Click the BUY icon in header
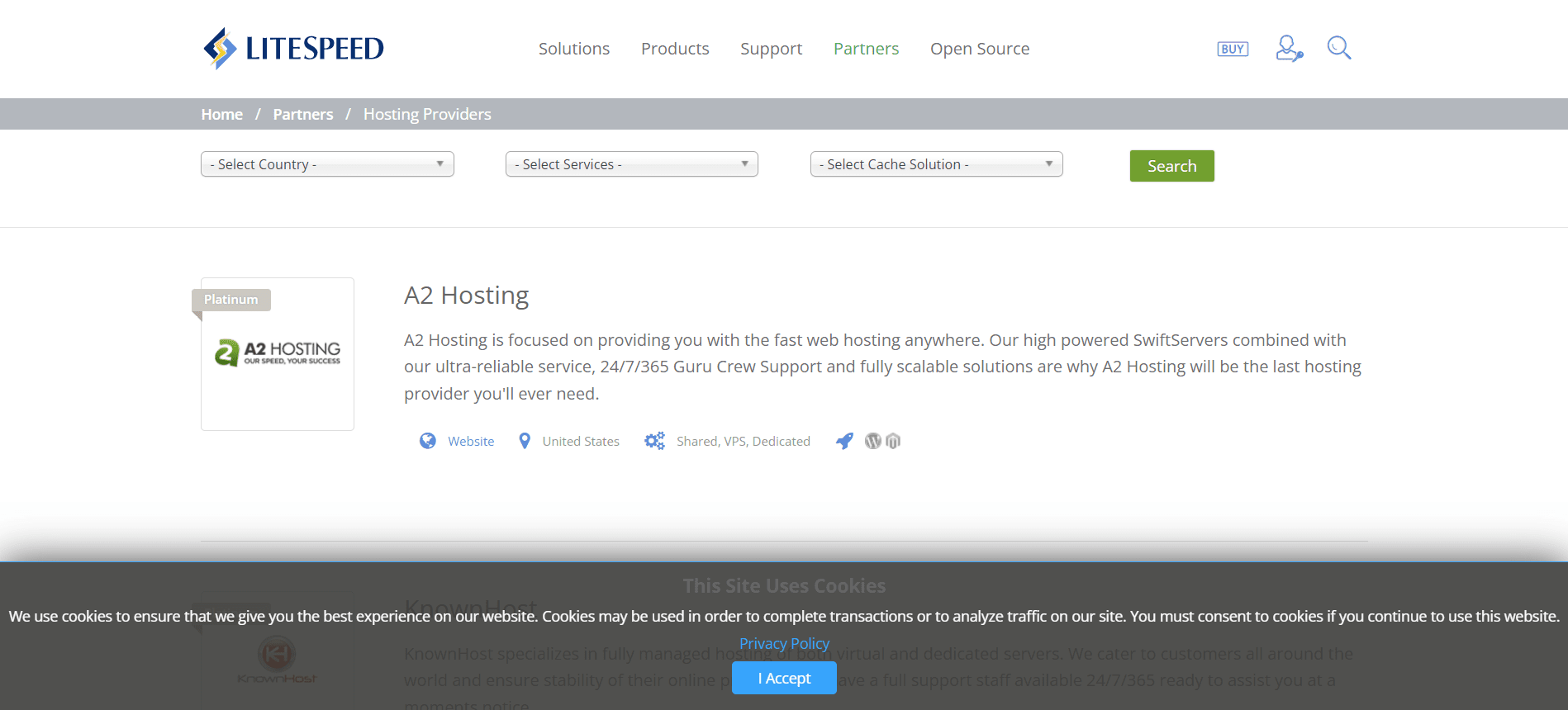Screen dimensions: 1568x710 click(1232, 49)
